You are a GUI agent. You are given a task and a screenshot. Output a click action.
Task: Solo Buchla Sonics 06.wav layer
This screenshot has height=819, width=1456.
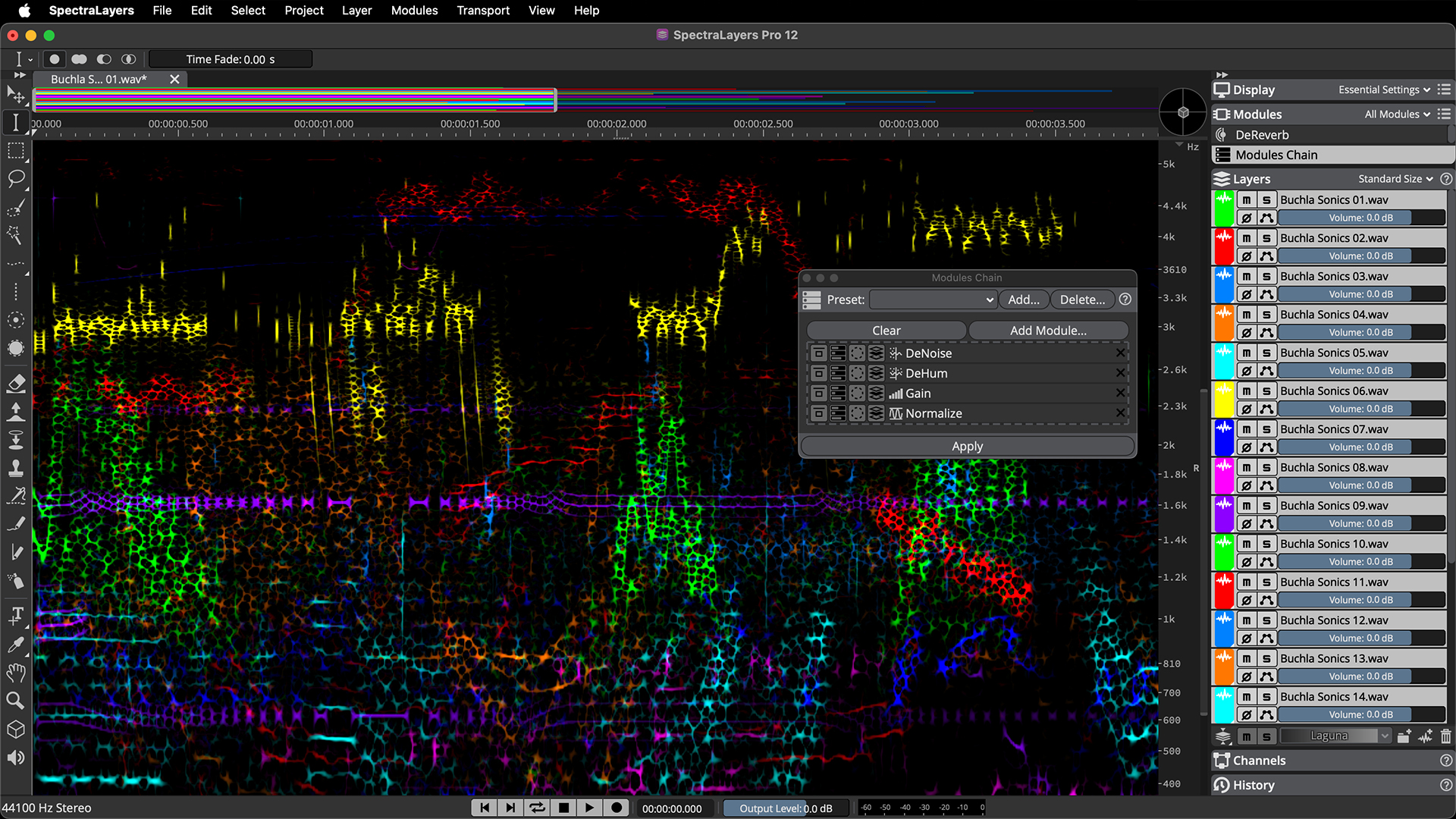[x=1266, y=391]
